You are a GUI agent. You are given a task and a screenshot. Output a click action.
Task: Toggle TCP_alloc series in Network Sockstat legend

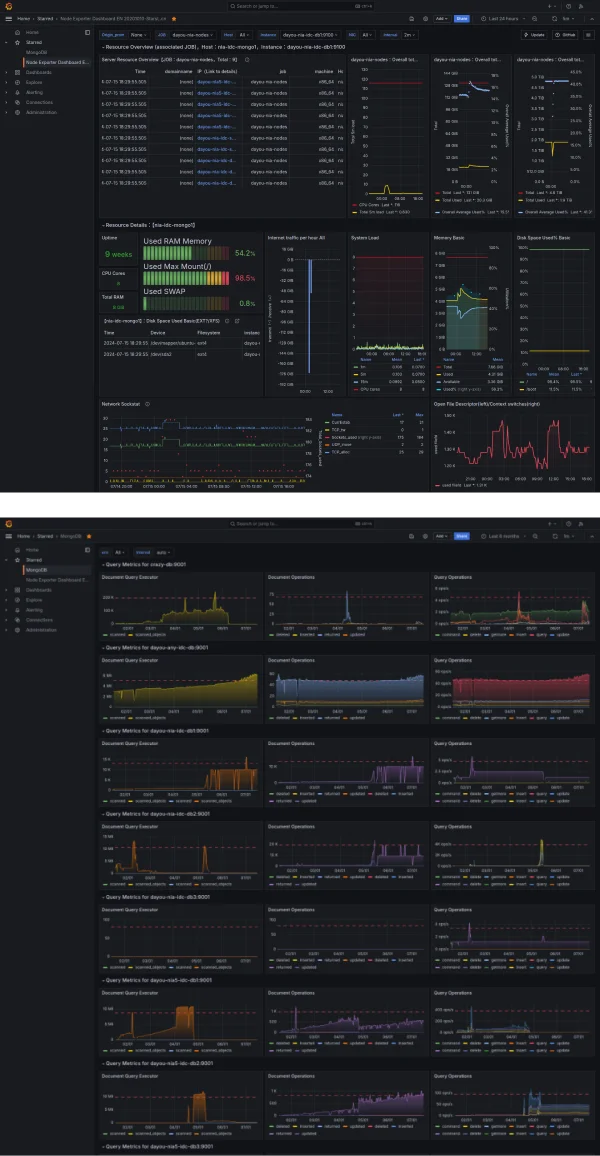[341, 451]
